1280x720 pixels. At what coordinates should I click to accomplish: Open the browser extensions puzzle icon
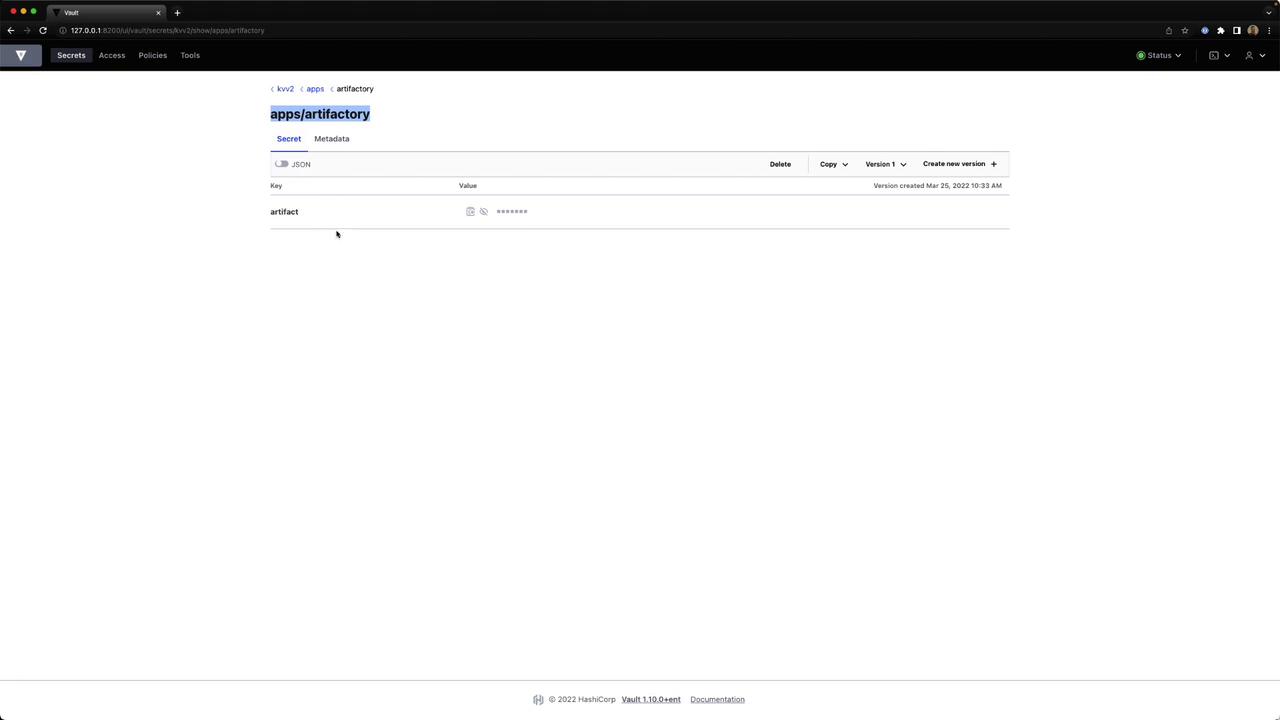[1220, 30]
